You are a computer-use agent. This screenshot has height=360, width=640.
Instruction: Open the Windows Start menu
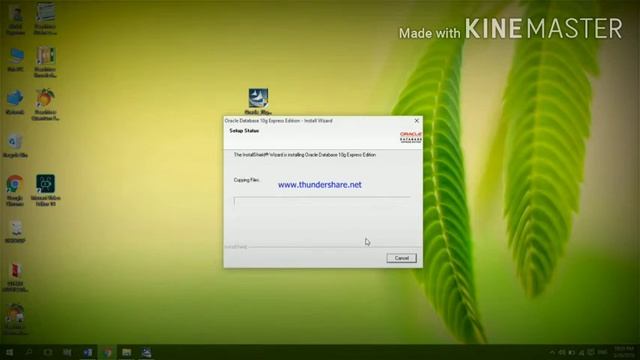9,352
